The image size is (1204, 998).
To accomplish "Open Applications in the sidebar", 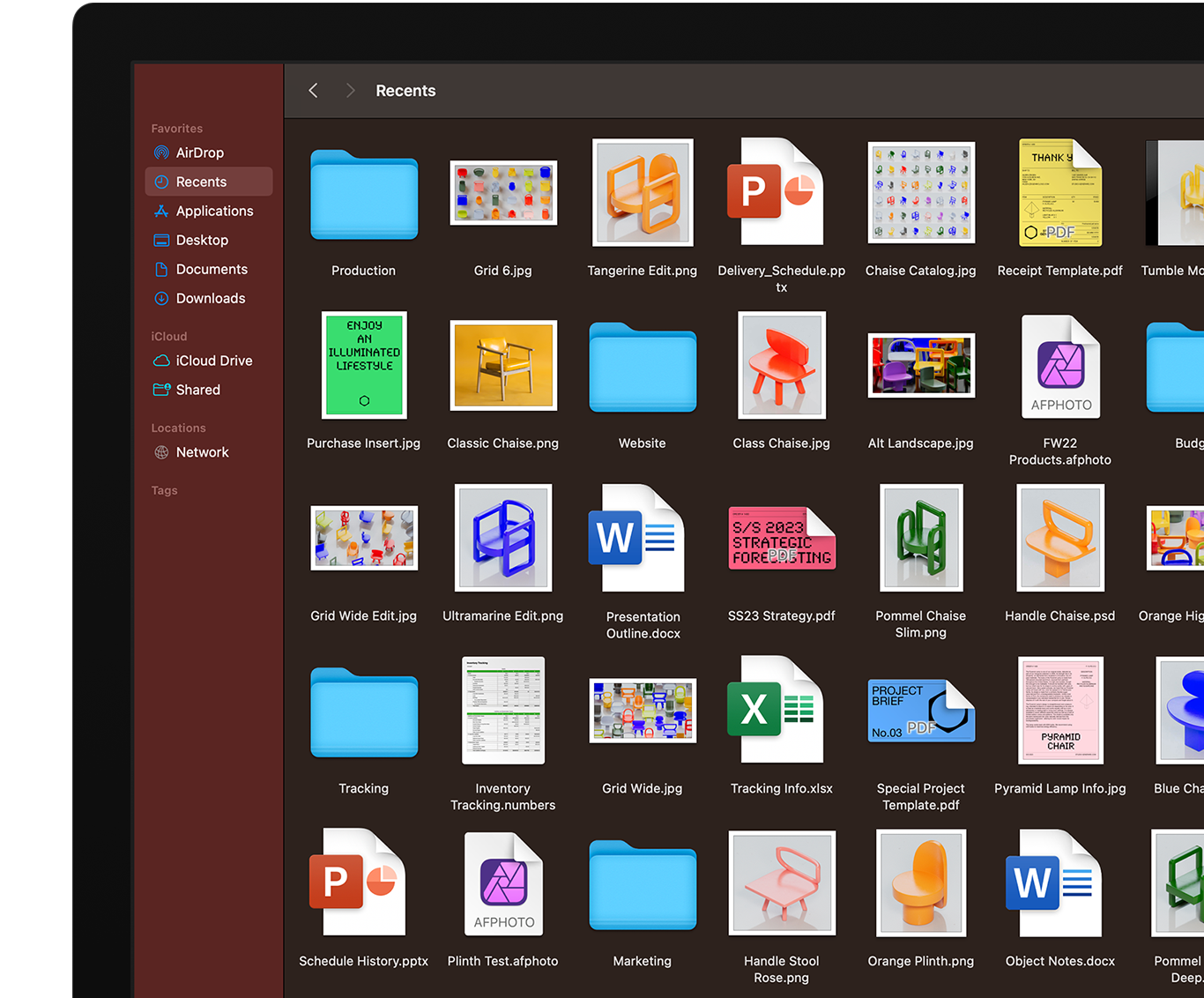I will coord(209,211).
